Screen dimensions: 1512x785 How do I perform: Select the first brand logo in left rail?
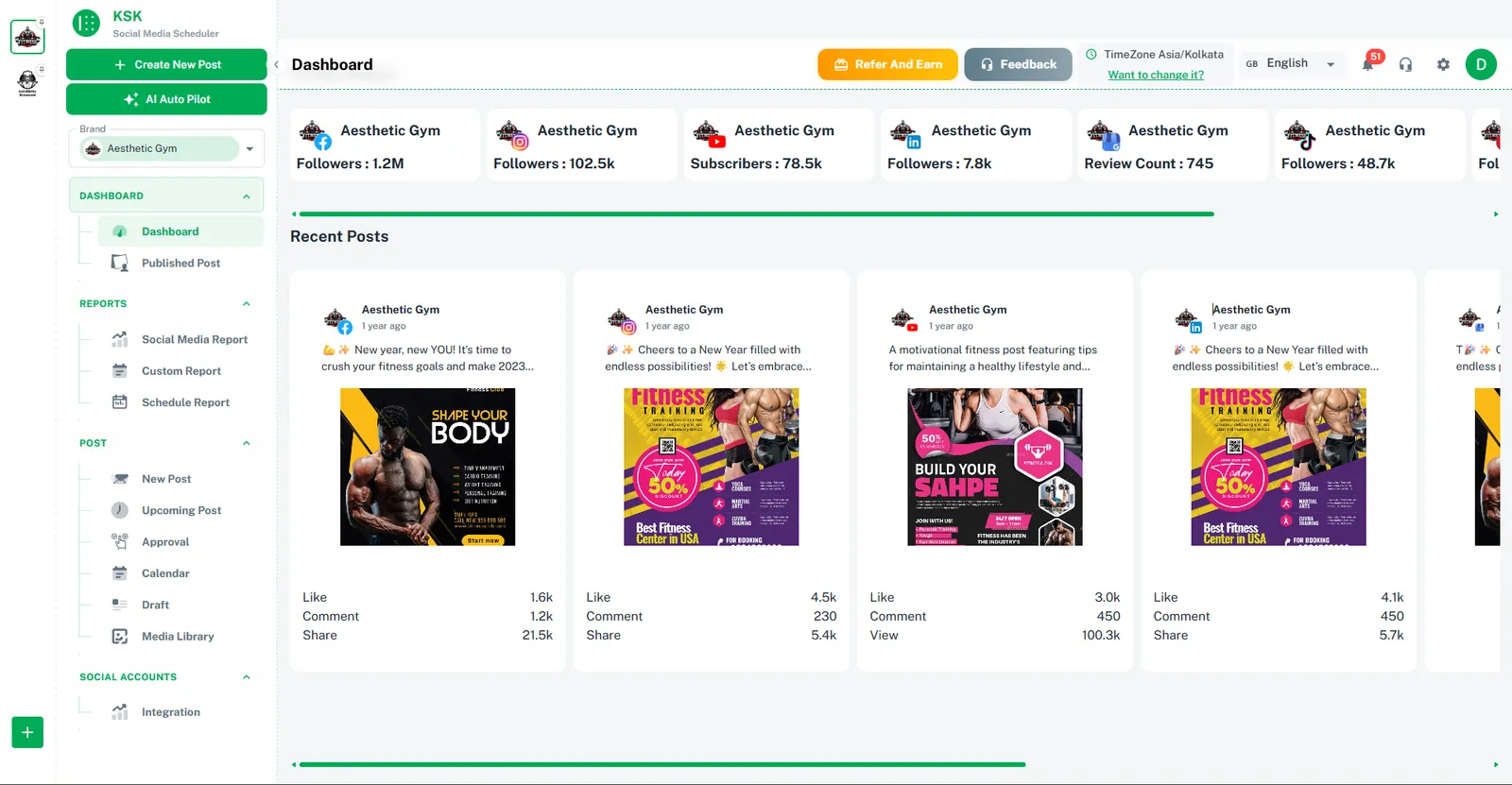tap(27, 37)
